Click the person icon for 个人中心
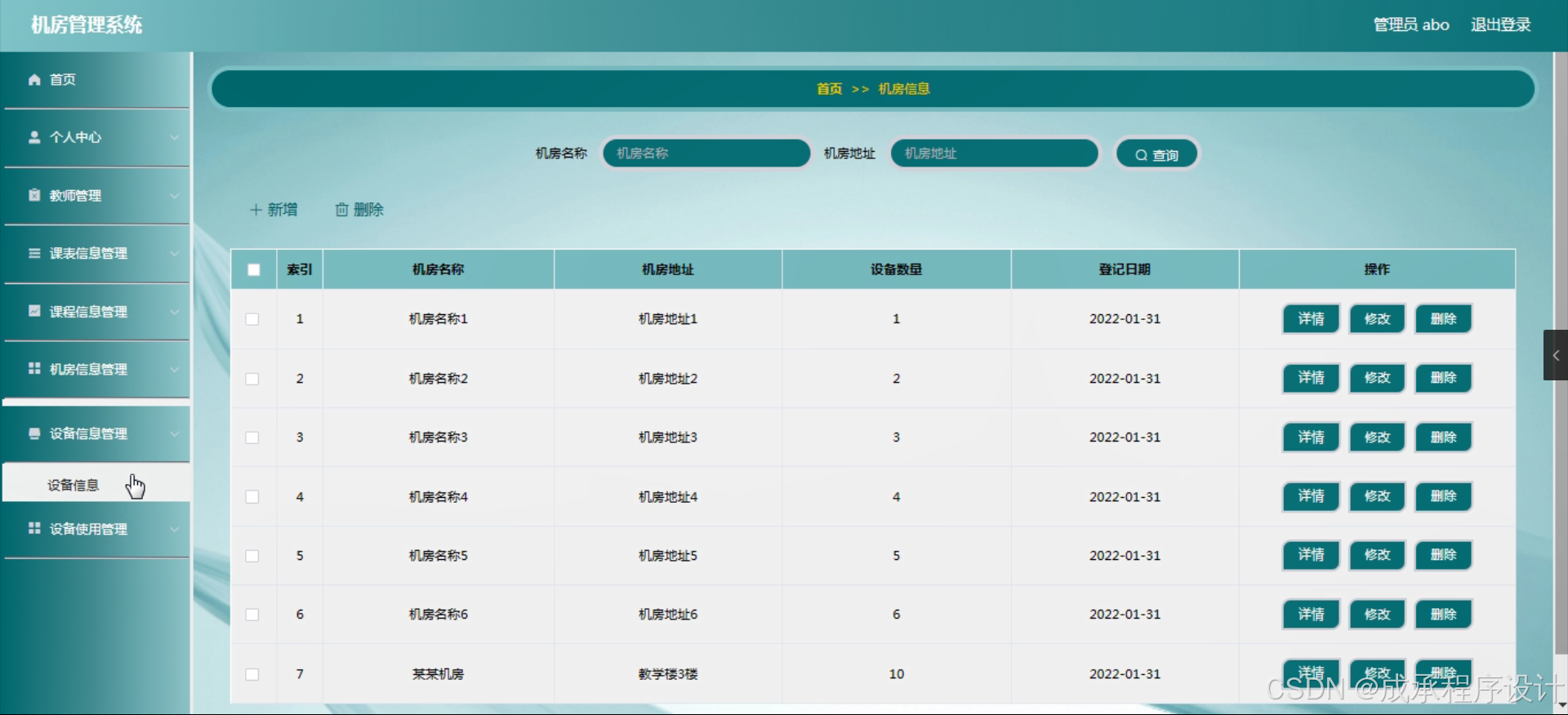This screenshot has height=715, width=1568. click(x=34, y=137)
